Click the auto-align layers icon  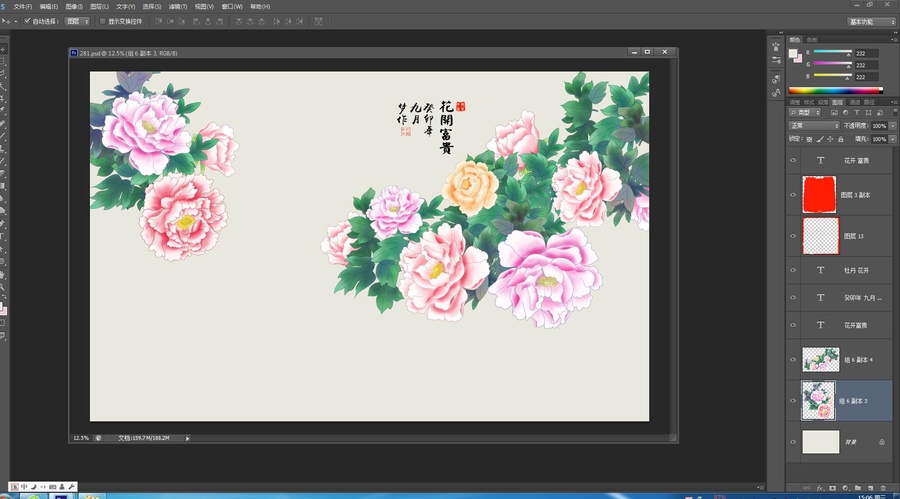(319, 21)
